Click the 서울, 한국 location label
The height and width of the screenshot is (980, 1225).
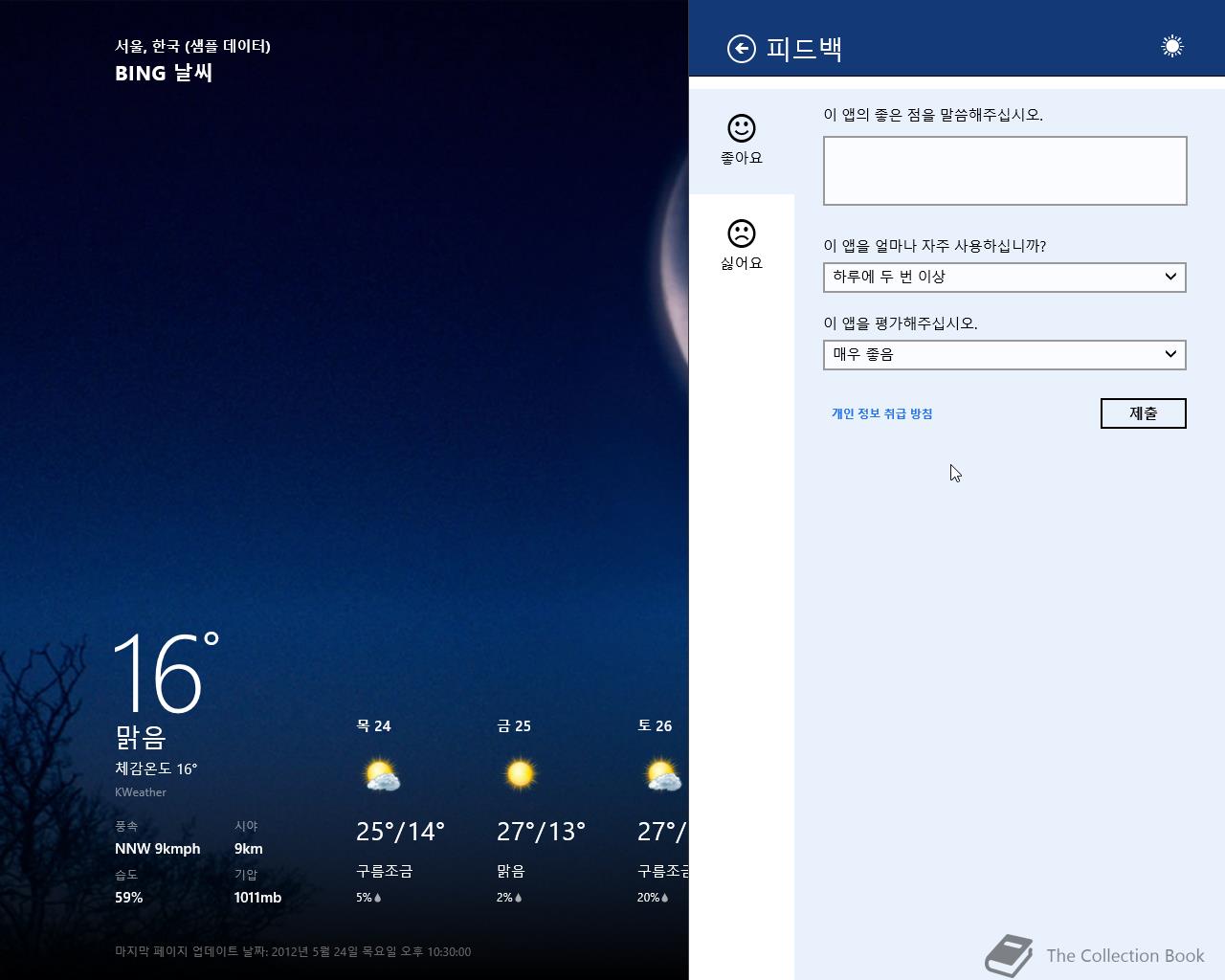point(192,46)
